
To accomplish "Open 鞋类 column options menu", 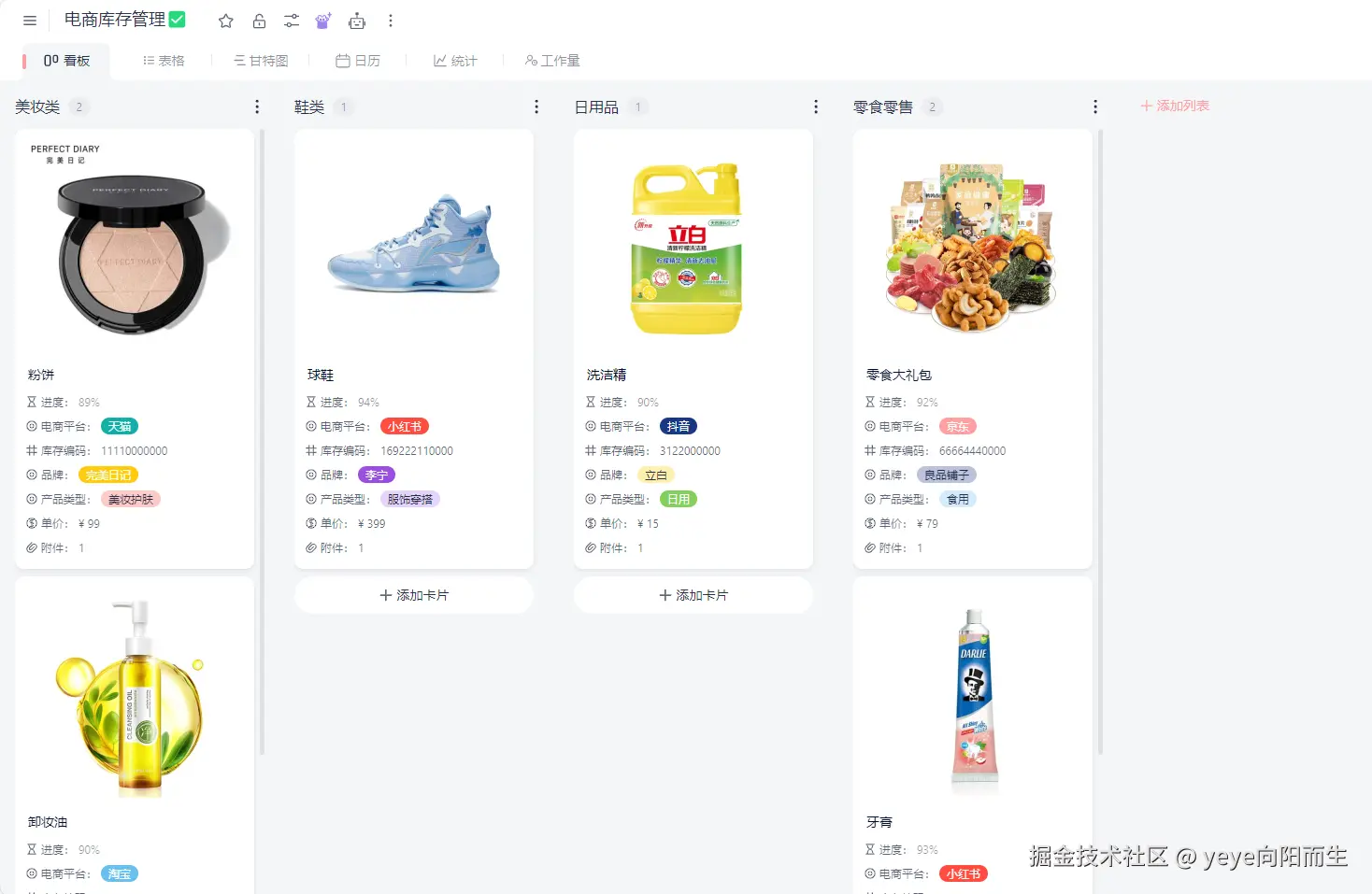I will (x=536, y=107).
